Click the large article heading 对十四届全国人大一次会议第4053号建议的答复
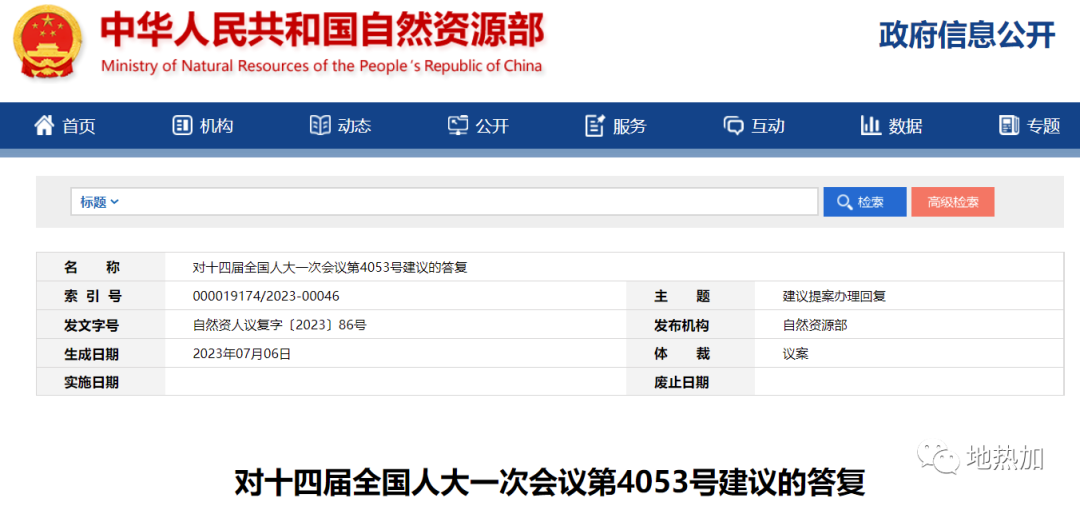Screen dimensions: 1080x506 pos(550,483)
